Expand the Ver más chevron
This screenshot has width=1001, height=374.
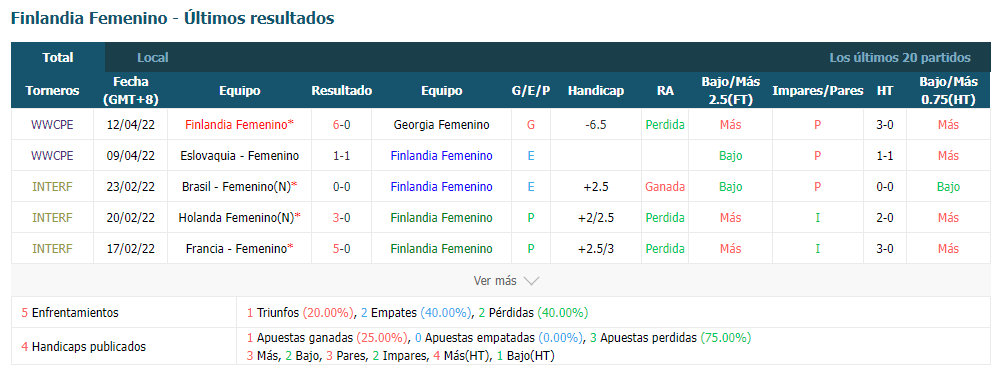(x=531, y=281)
